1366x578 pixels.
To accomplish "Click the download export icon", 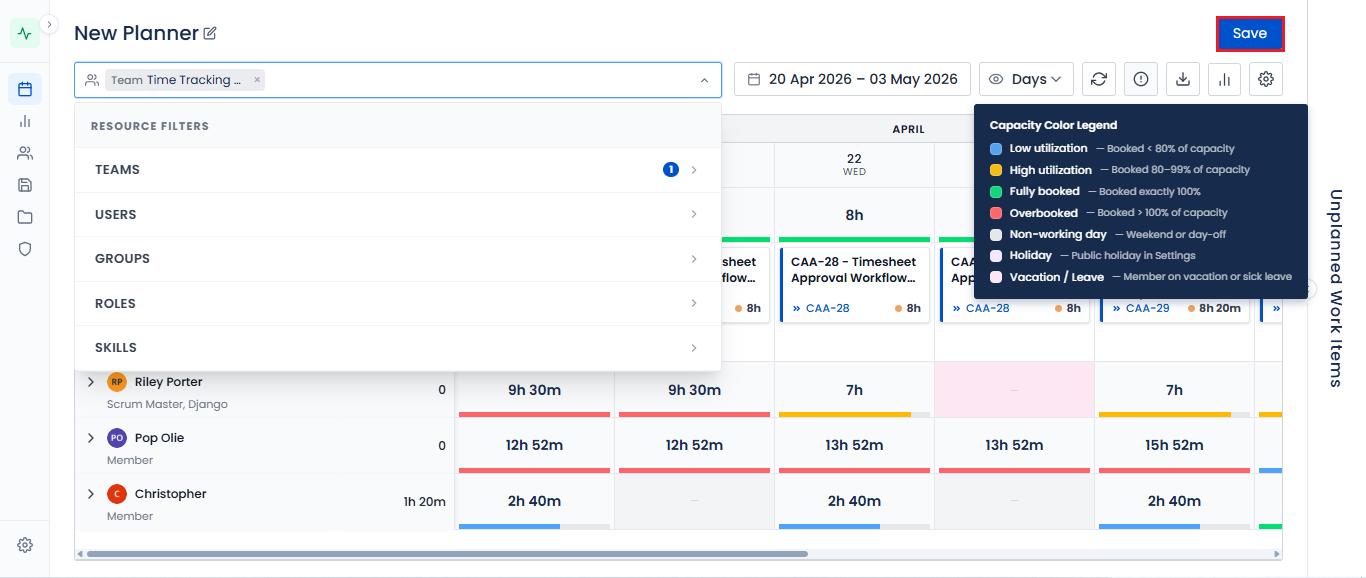I will click(x=1183, y=79).
